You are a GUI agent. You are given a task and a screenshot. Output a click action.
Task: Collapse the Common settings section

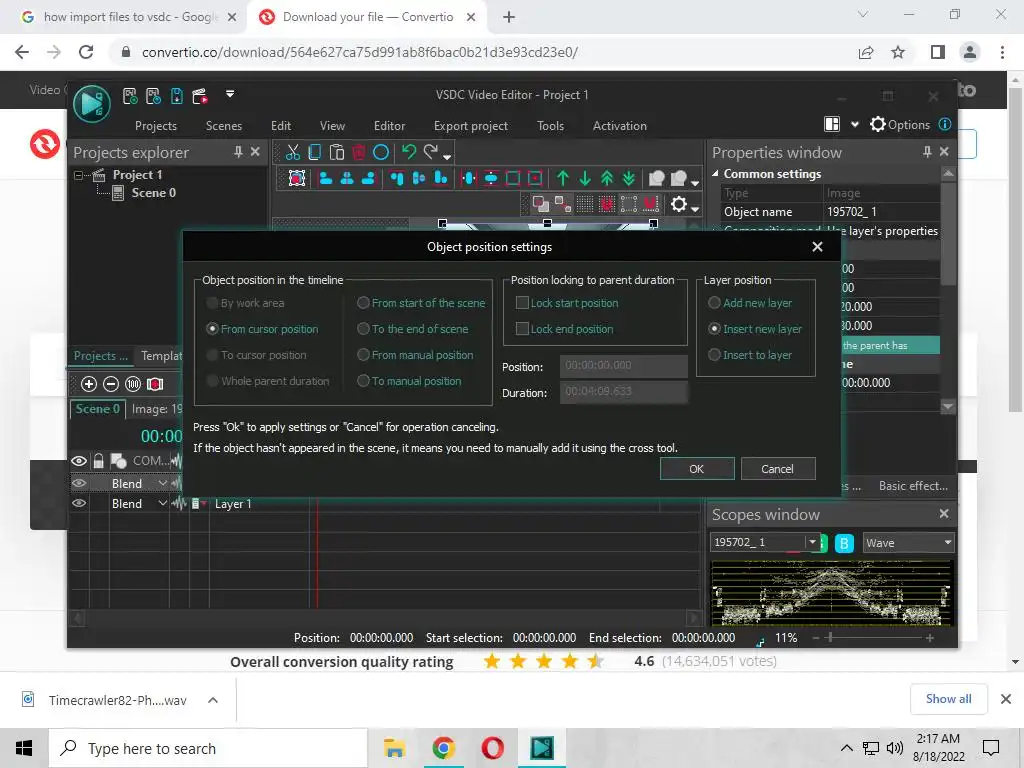[x=716, y=174]
